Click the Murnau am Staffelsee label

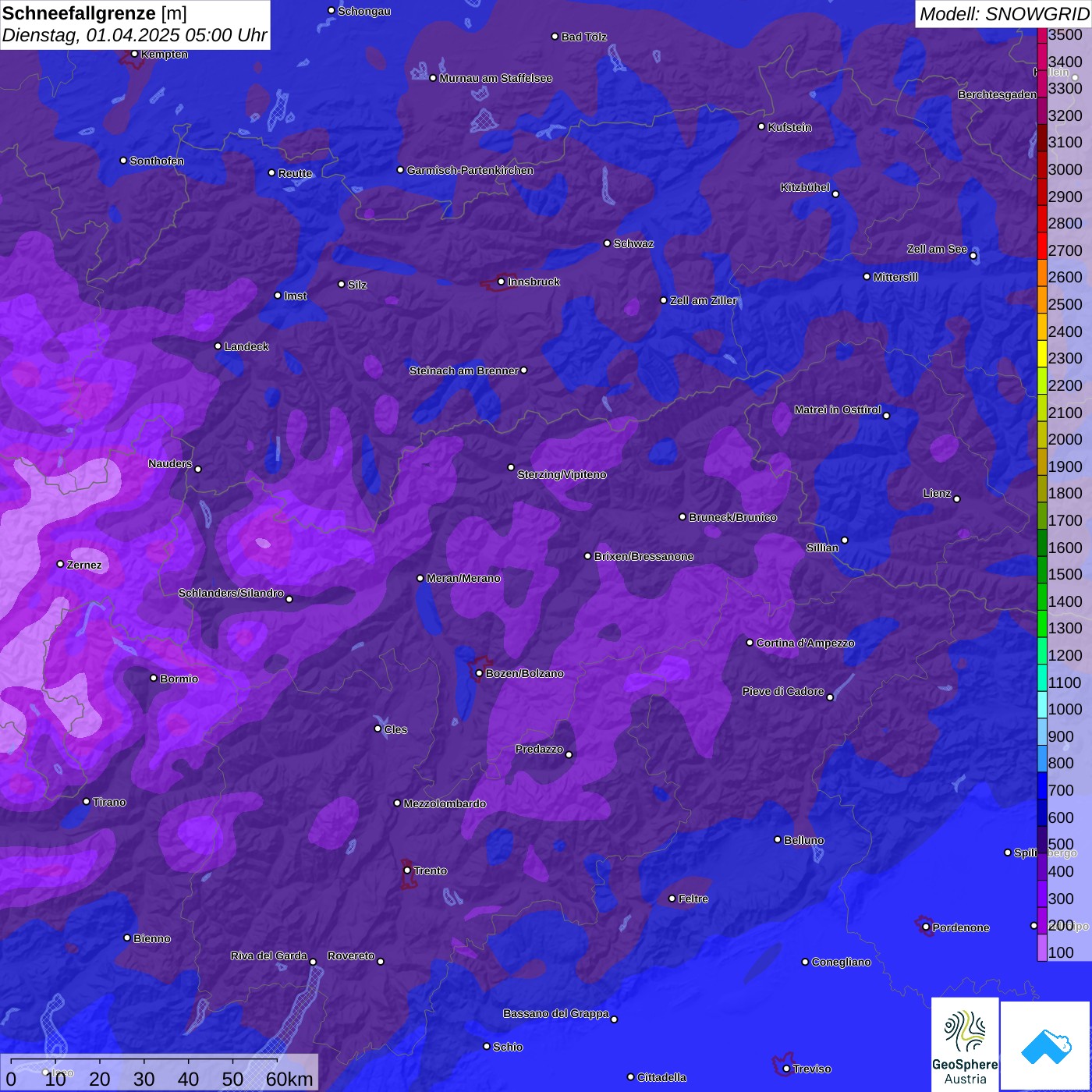[495, 78]
